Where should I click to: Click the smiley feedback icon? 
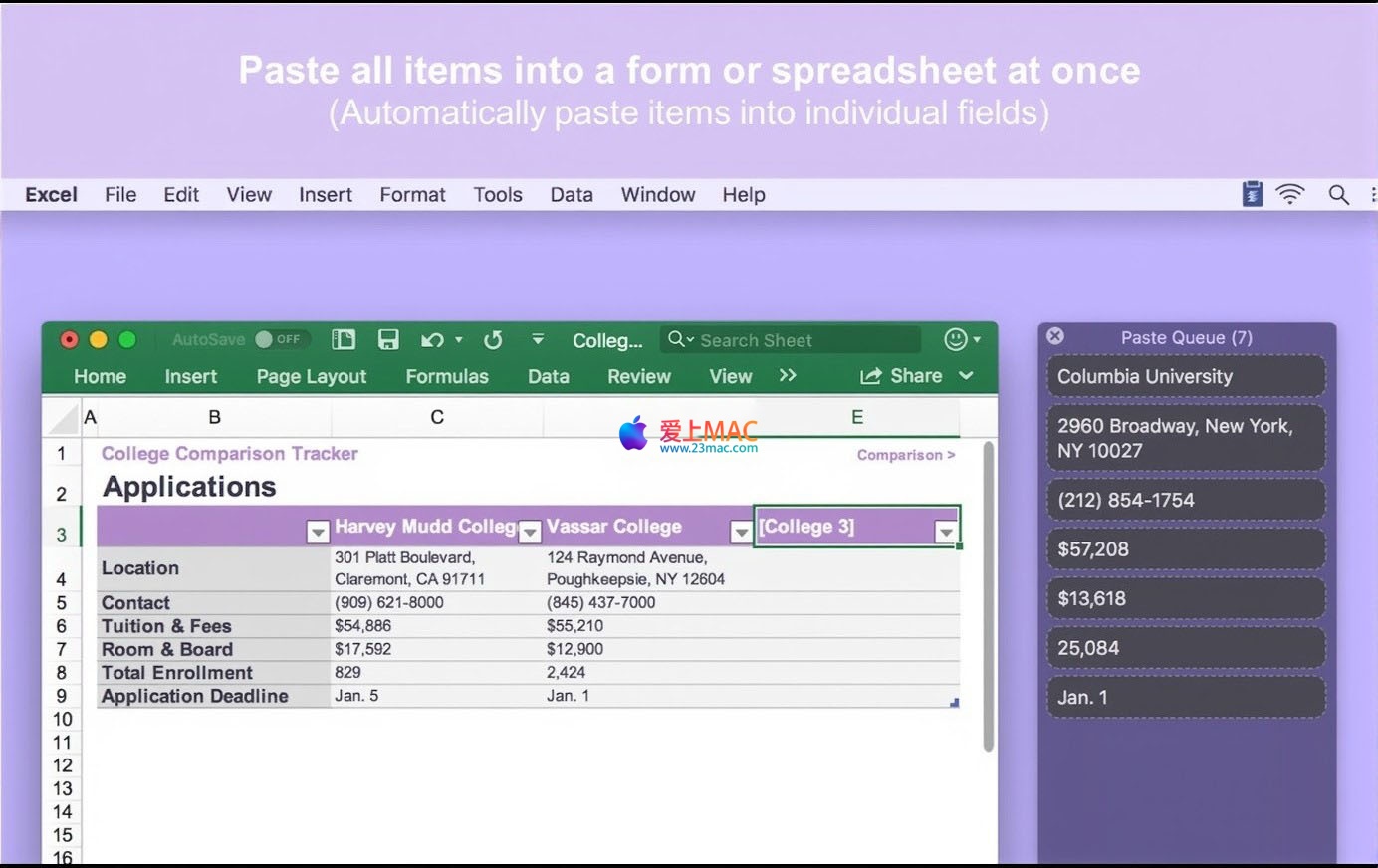[955, 340]
